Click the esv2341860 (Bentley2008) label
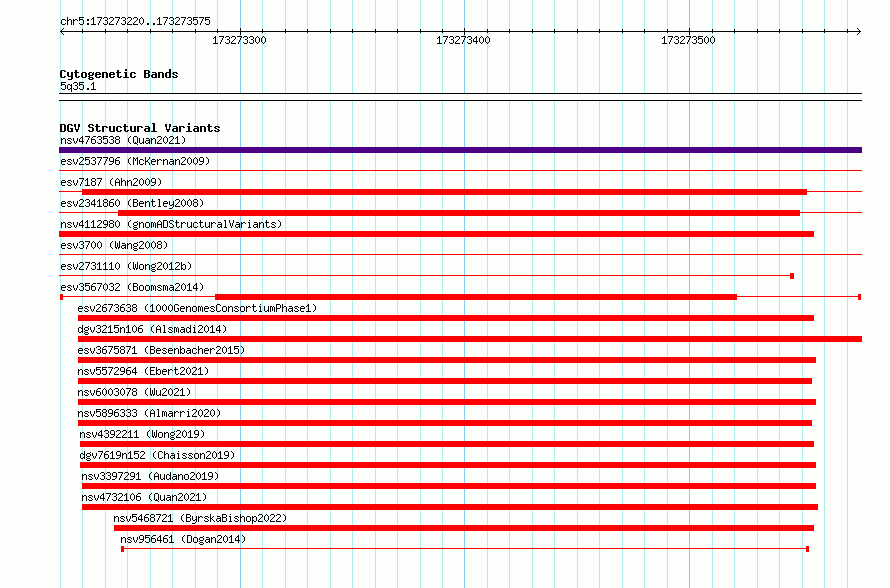Viewport: 890px width, 588px height. (132, 203)
